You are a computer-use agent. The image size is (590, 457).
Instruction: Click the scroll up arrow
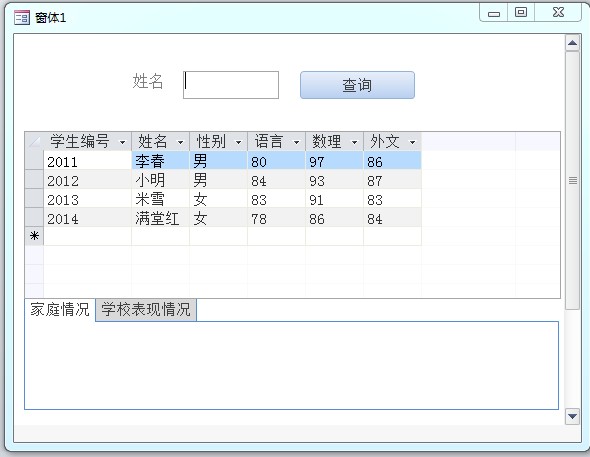[x=572, y=43]
